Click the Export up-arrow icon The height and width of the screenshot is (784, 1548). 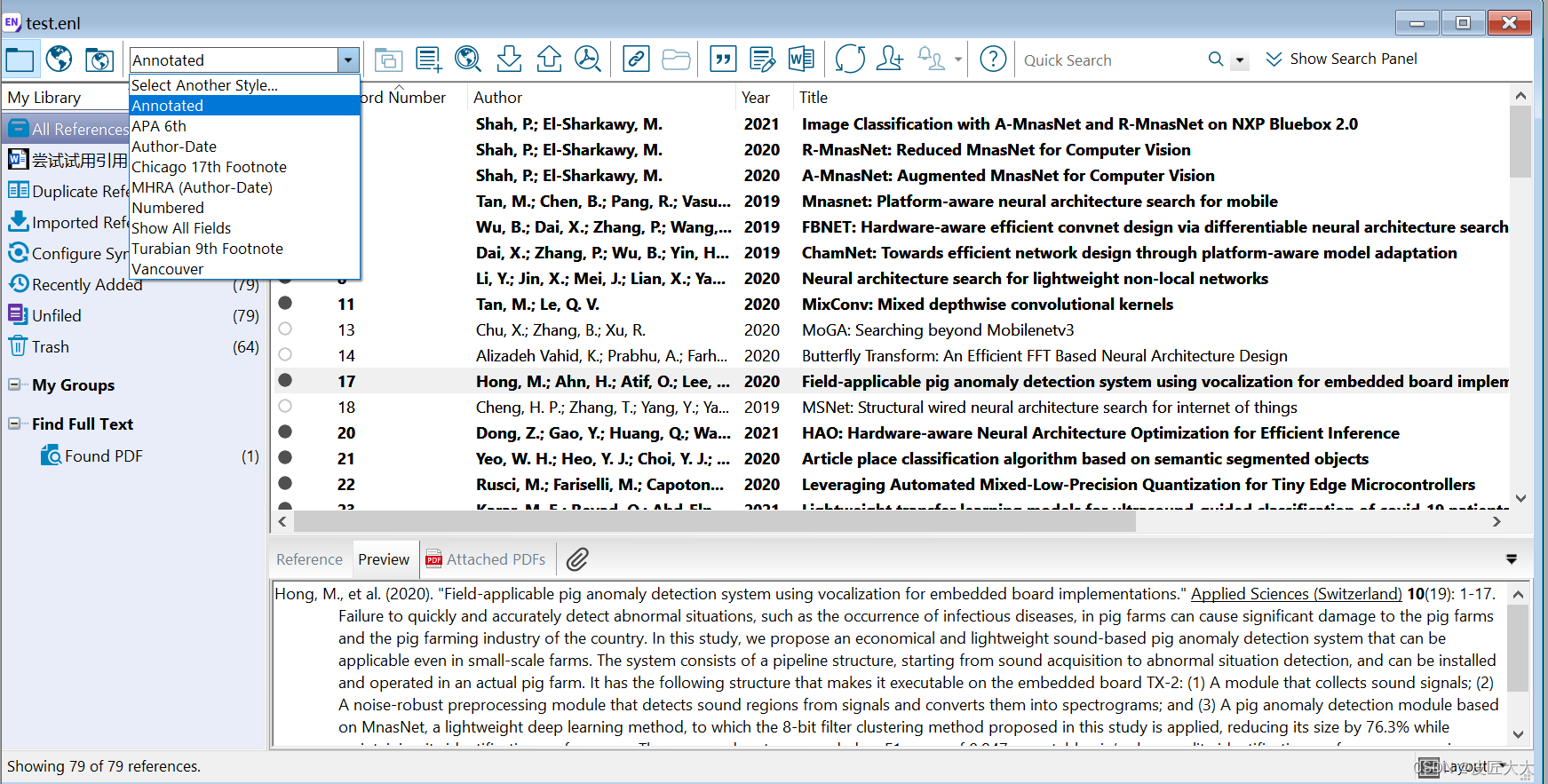coord(549,59)
